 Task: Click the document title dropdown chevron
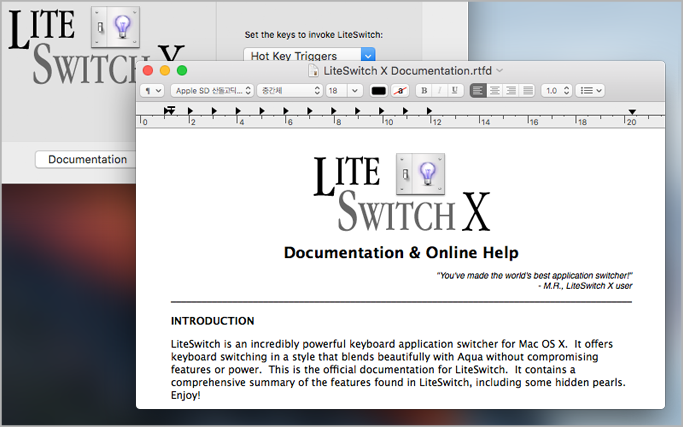point(500,71)
